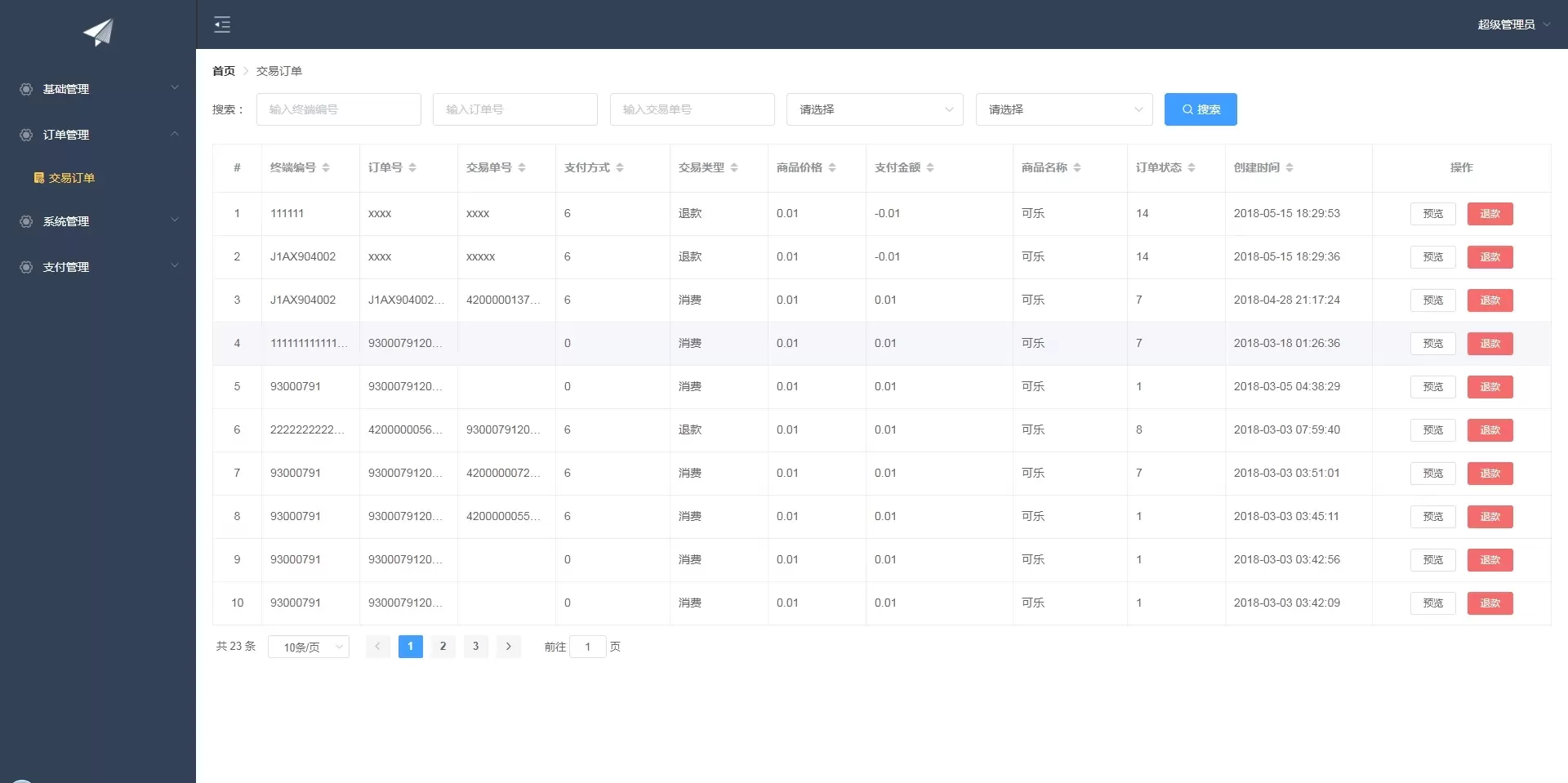Go to page 2 of results
The height and width of the screenshot is (783, 1568).
(x=443, y=647)
